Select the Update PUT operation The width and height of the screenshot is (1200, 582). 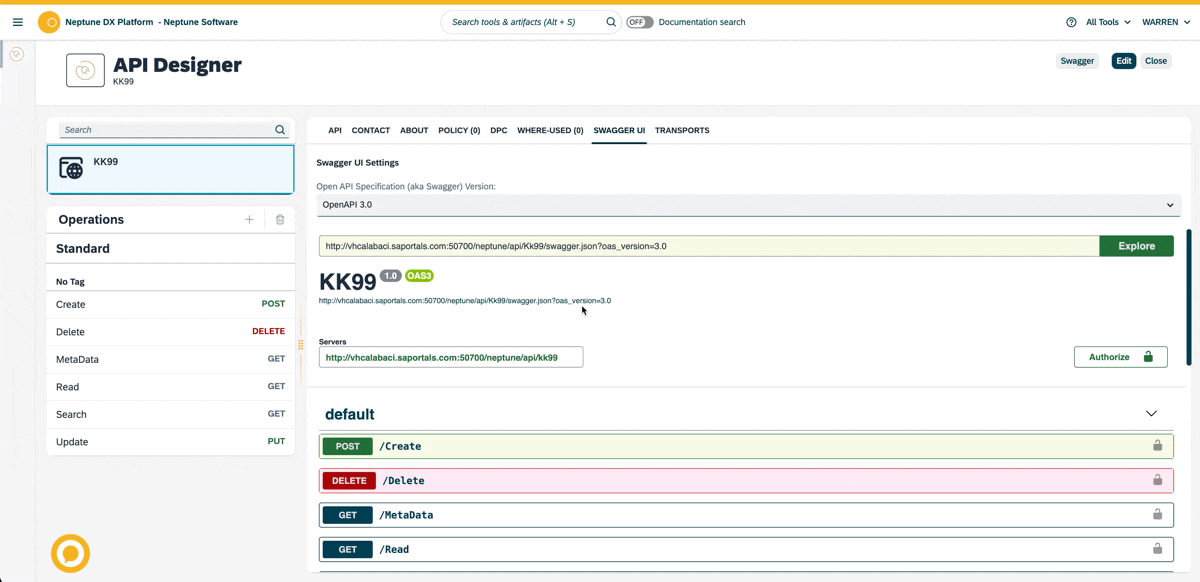point(171,442)
